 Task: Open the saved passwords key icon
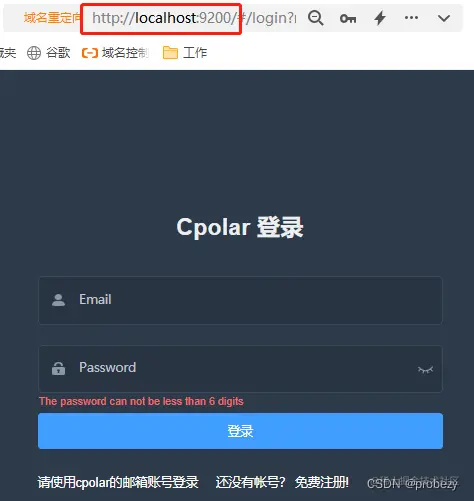(348, 19)
